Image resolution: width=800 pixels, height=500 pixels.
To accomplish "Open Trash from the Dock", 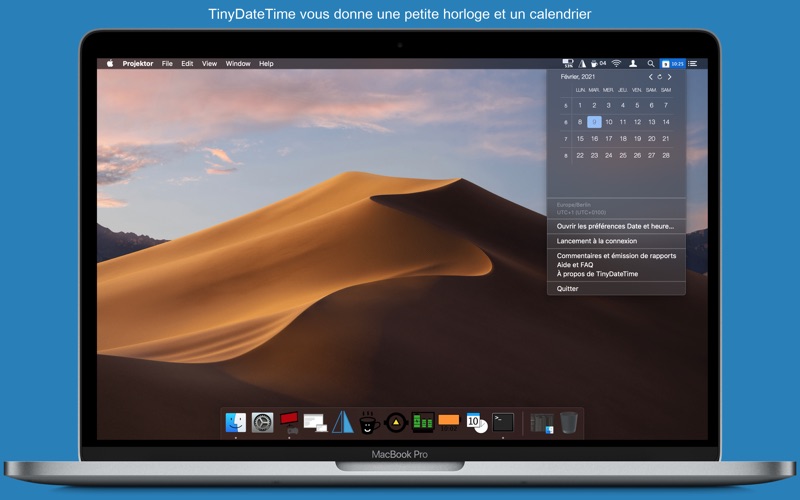I will pos(569,422).
